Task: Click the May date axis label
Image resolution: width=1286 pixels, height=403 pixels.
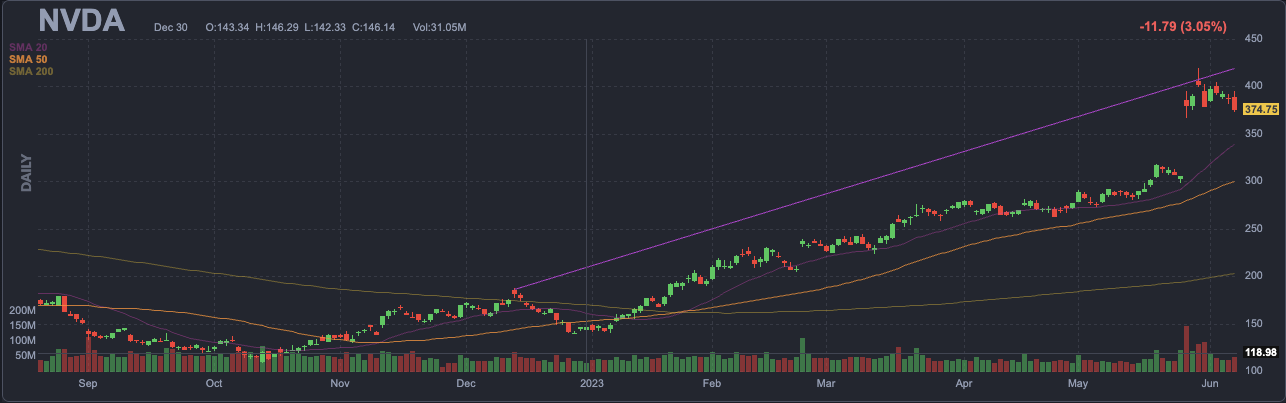Action: click(1078, 383)
